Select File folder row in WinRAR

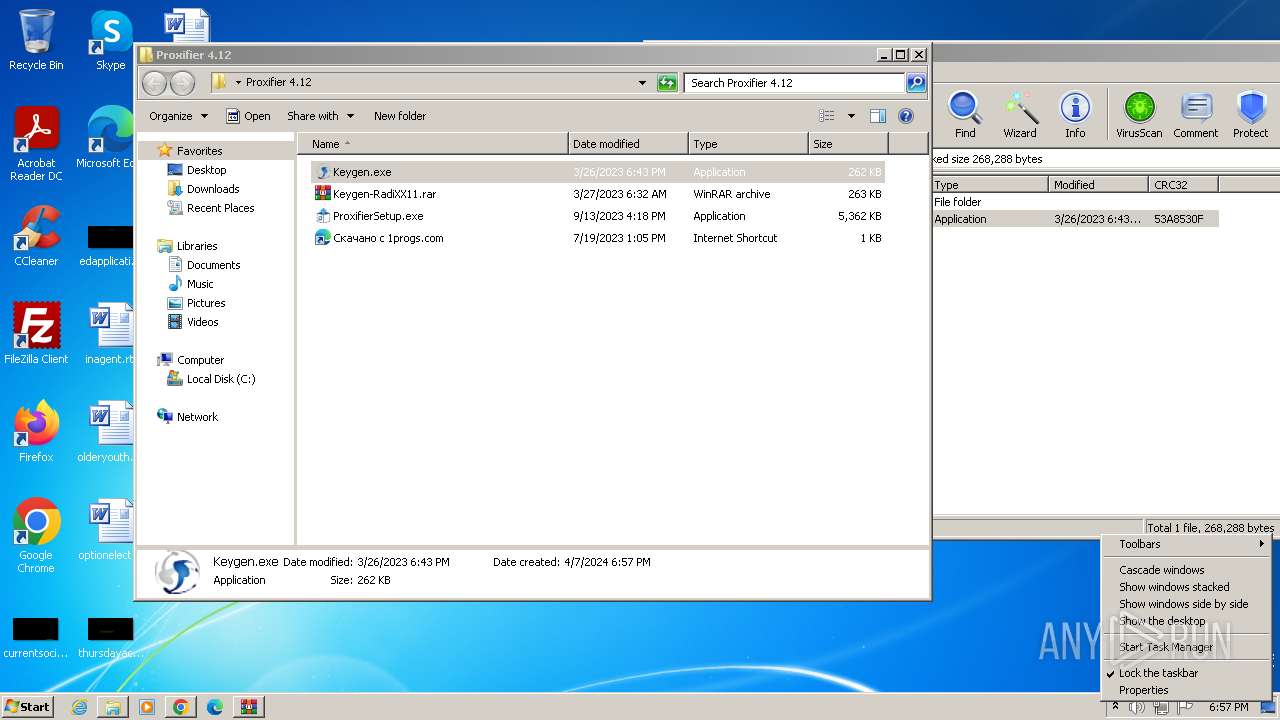pos(1075,202)
